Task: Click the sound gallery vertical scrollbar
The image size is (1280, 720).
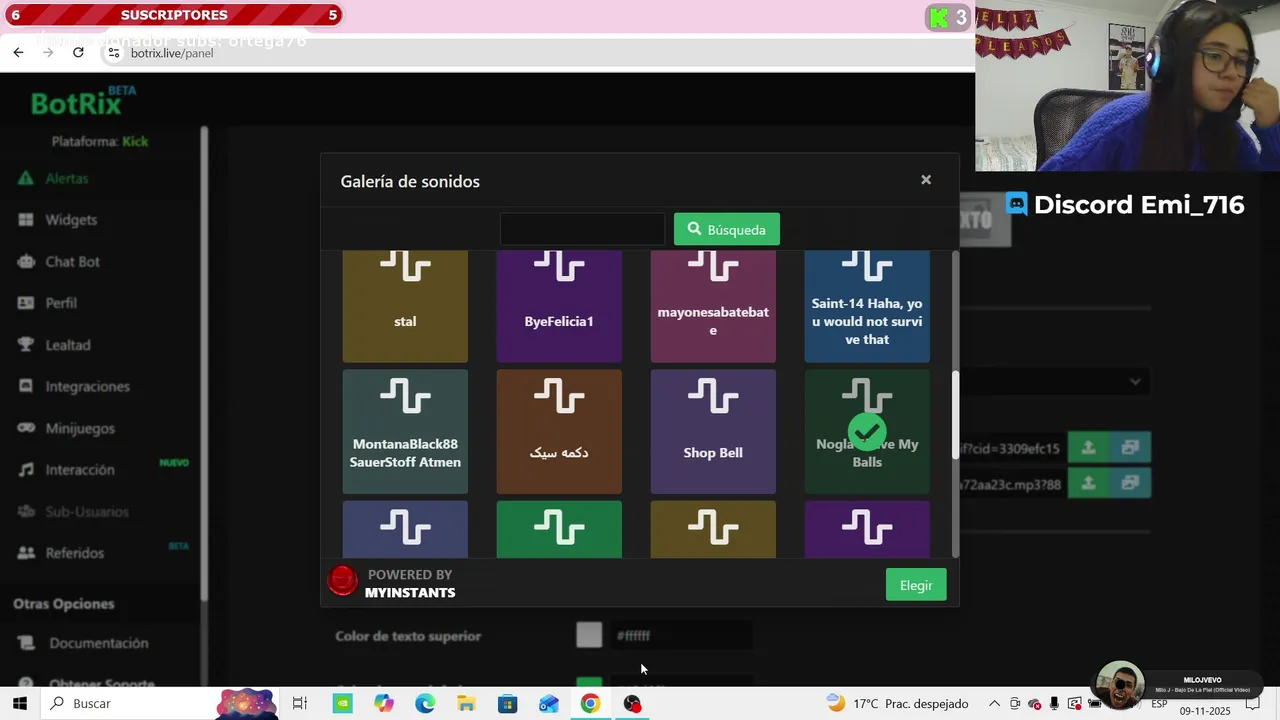Action: (x=955, y=414)
